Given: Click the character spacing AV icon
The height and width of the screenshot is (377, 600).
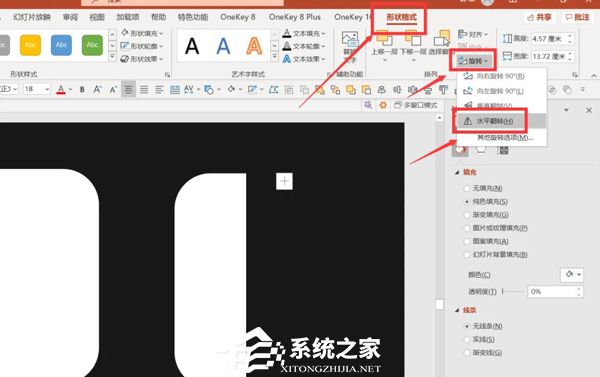Looking at the screenshot, I should point(188,90).
